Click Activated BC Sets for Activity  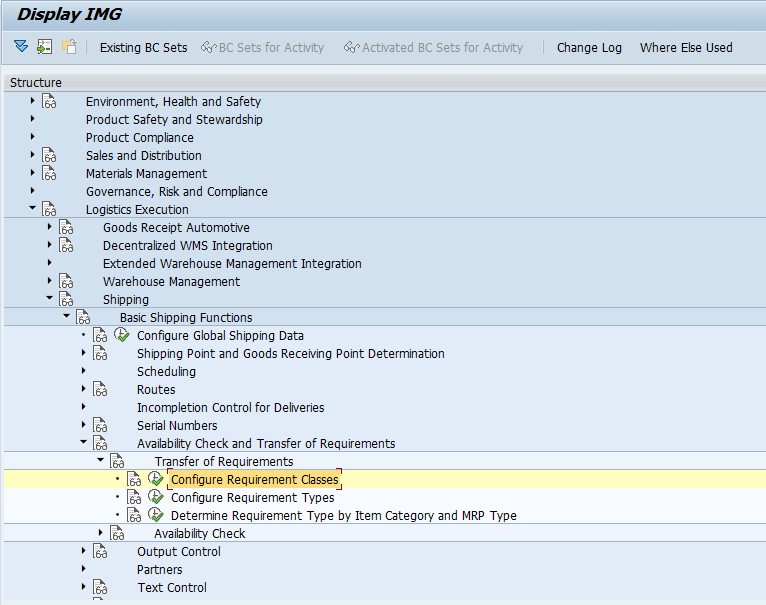click(x=433, y=47)
